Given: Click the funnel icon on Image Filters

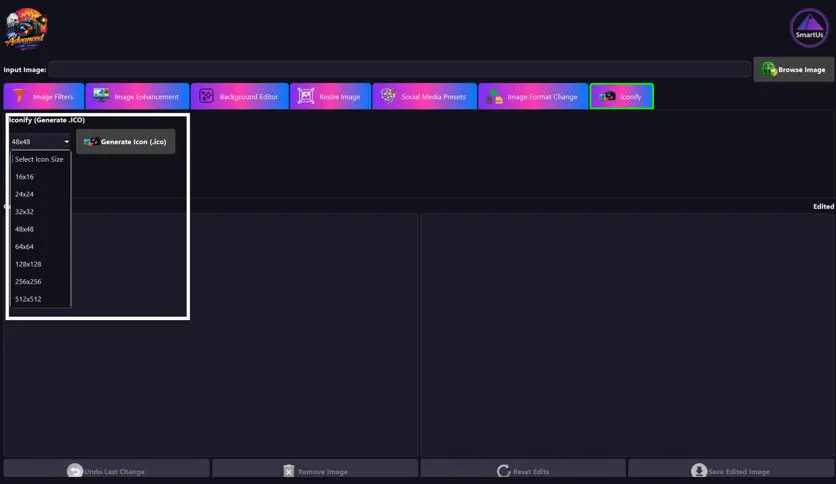Looking at the screenshot, I should point(19,96).
